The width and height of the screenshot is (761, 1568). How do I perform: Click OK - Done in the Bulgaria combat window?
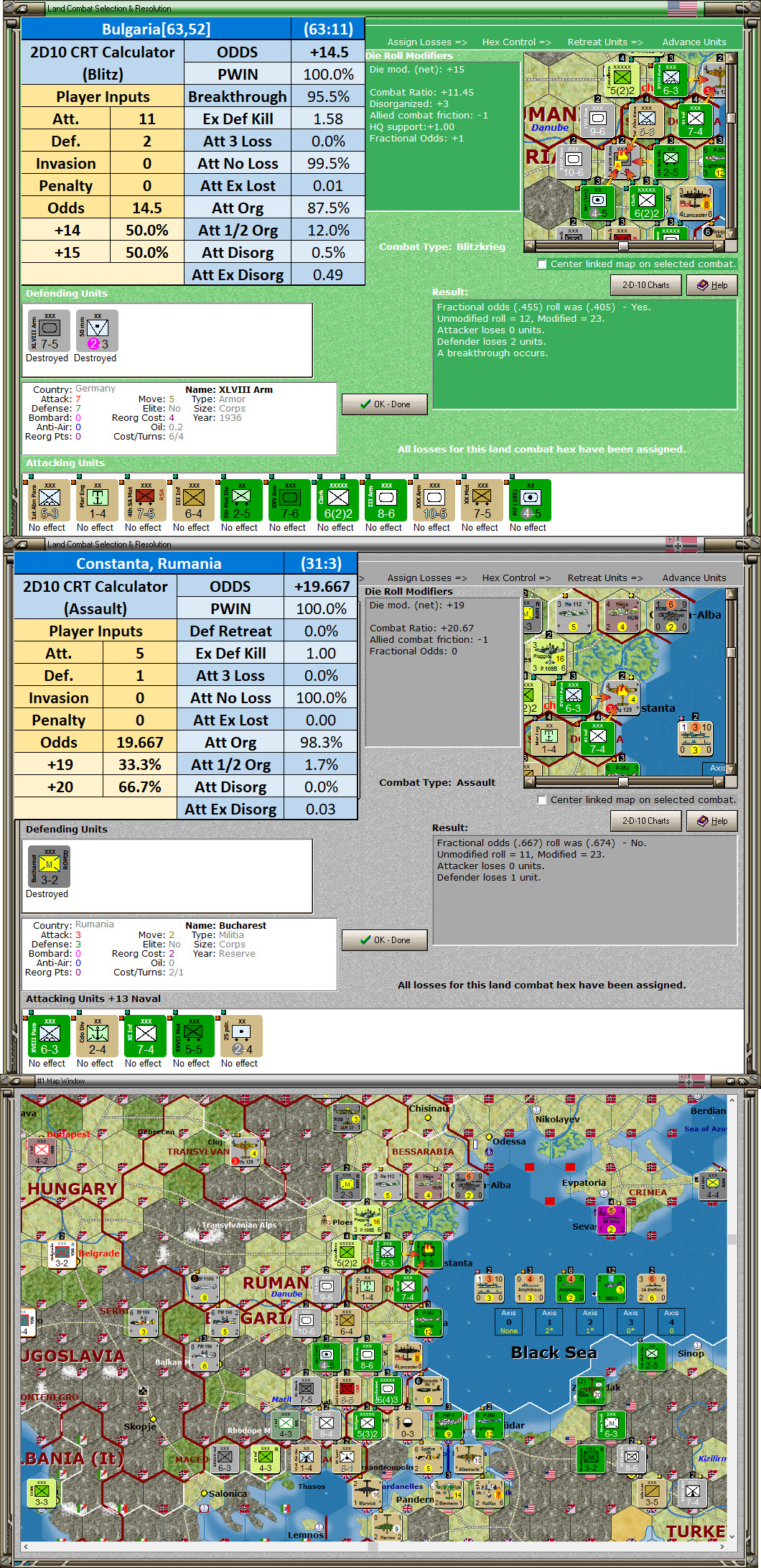pos(385,404)
